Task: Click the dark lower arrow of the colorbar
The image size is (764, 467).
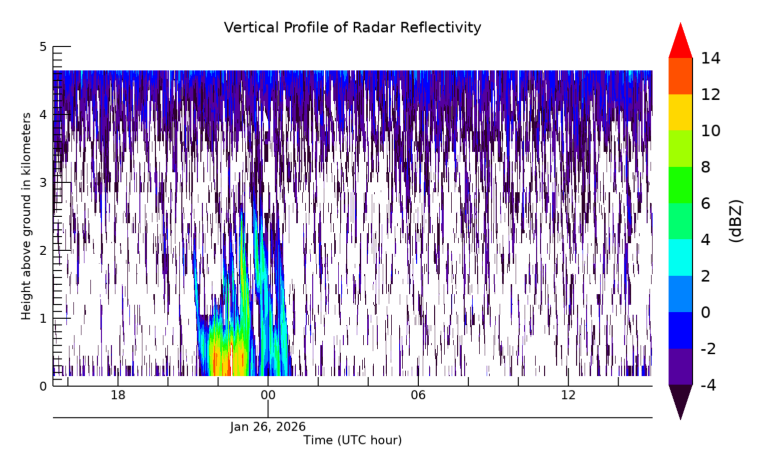Action: point(680,401)
